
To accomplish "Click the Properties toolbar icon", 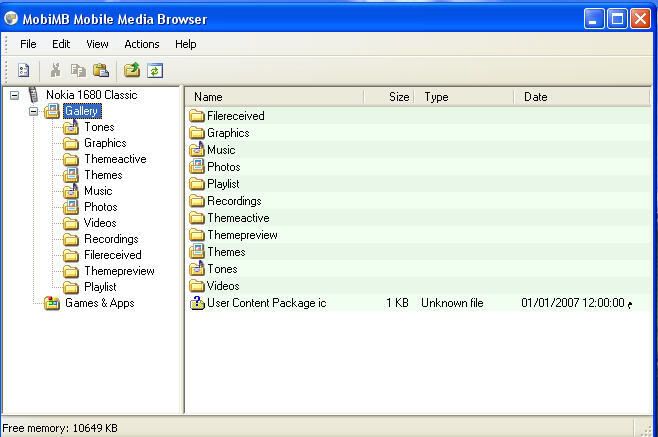I will 24,71.
